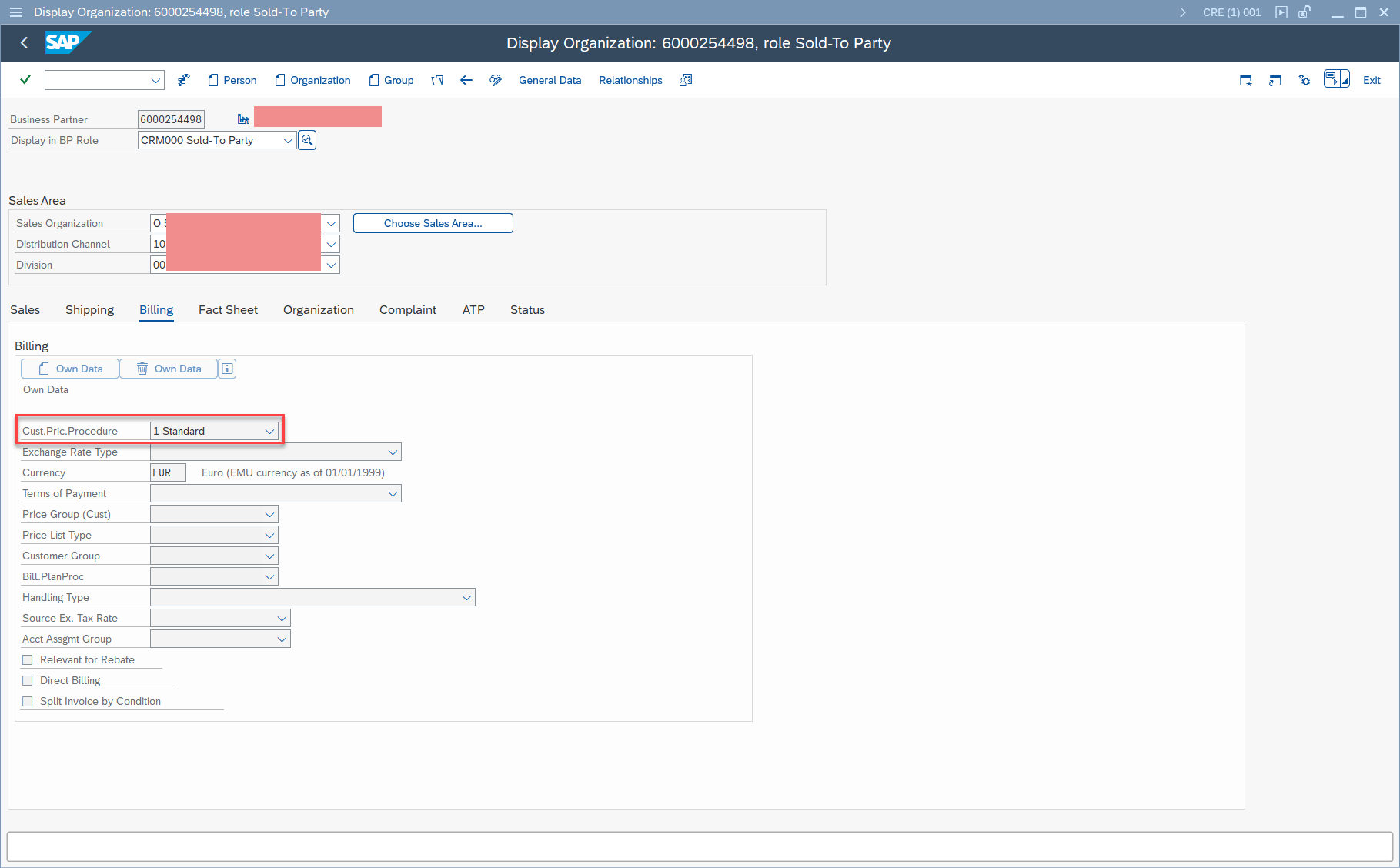1400x868 pixels.
Task: Open Terms of Payment dropdown
Action: 393,493
